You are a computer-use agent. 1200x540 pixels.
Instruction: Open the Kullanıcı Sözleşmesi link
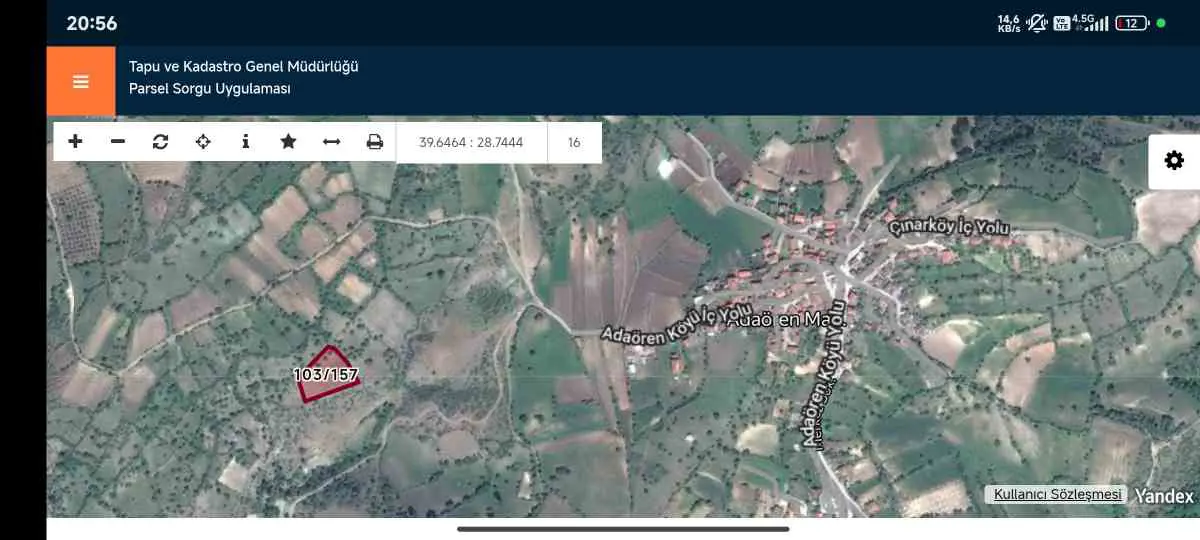point(1057,494)
